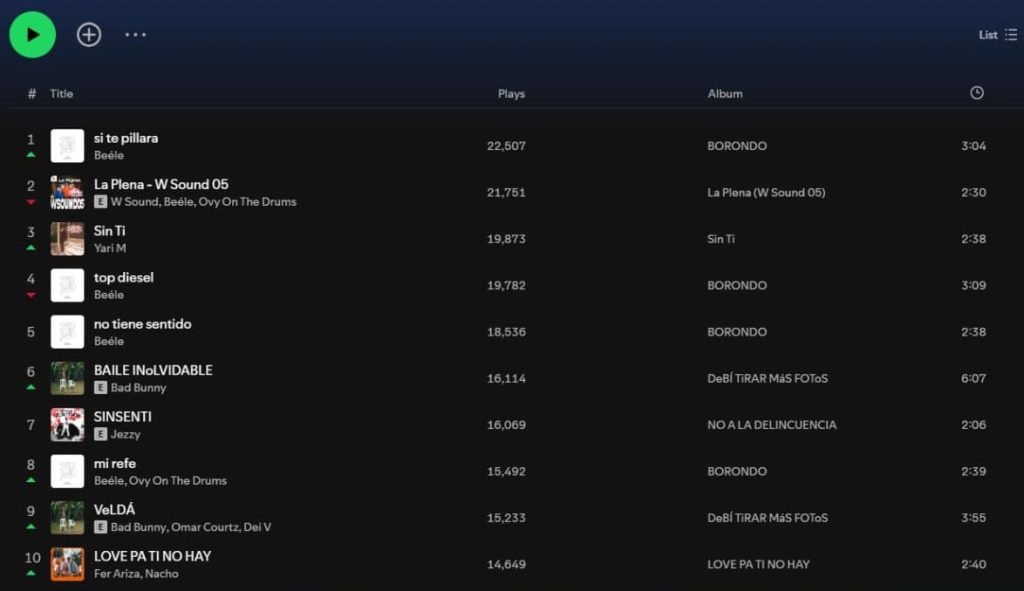Open the BORONDO album link for top diesel
This screenshot has height=591, width=1024.
point(736,286)
